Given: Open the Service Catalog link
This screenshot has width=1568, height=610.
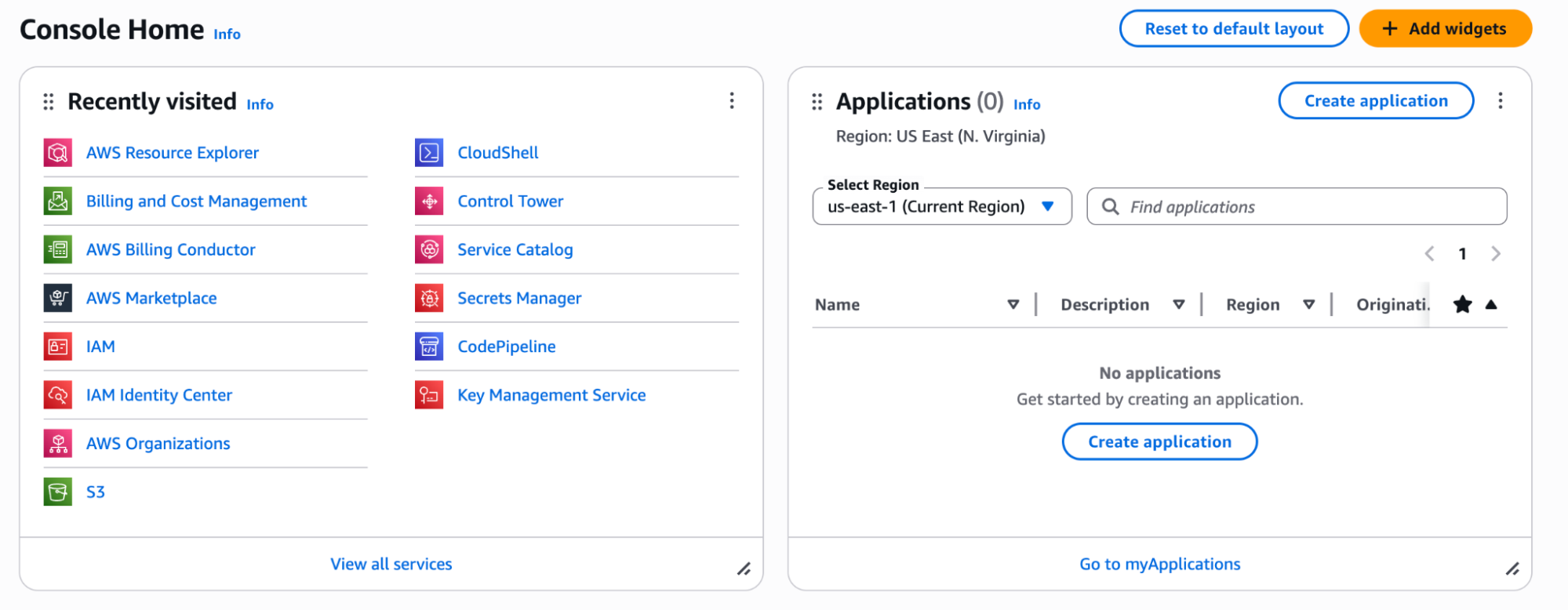Looking at the screenshot, I should (515, 250).
